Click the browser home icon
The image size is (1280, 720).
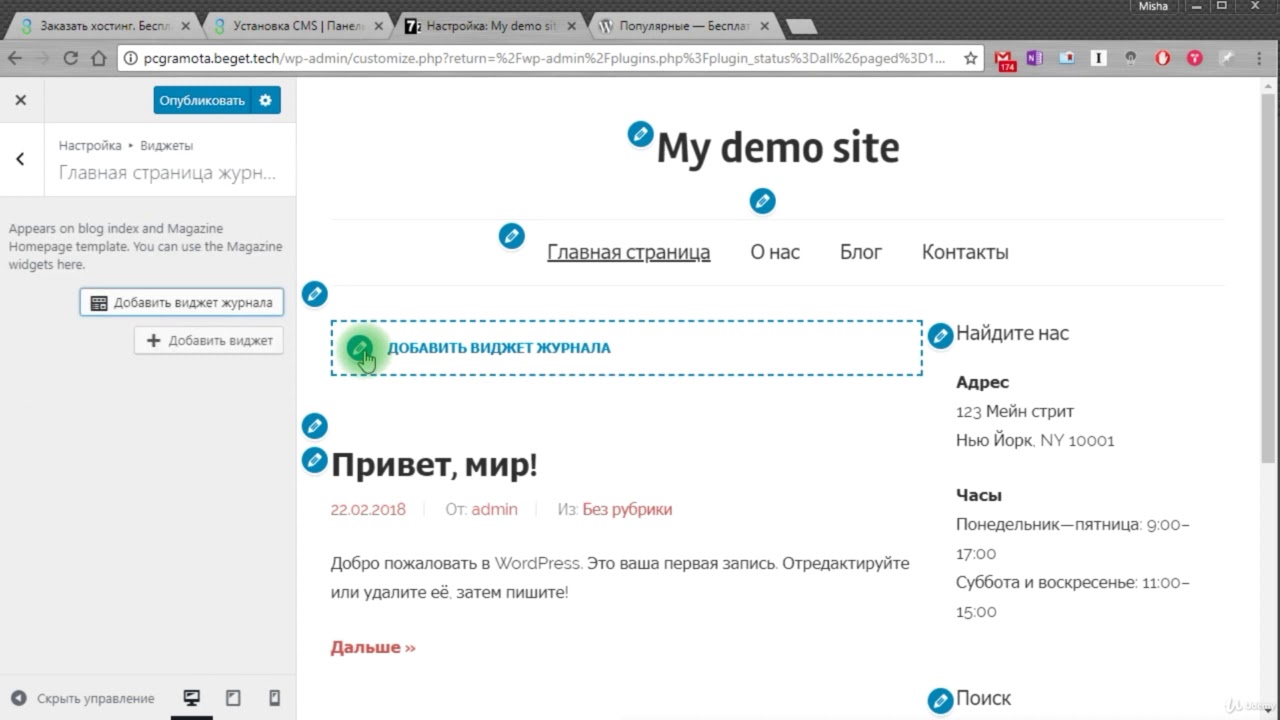tap(98, 58)
